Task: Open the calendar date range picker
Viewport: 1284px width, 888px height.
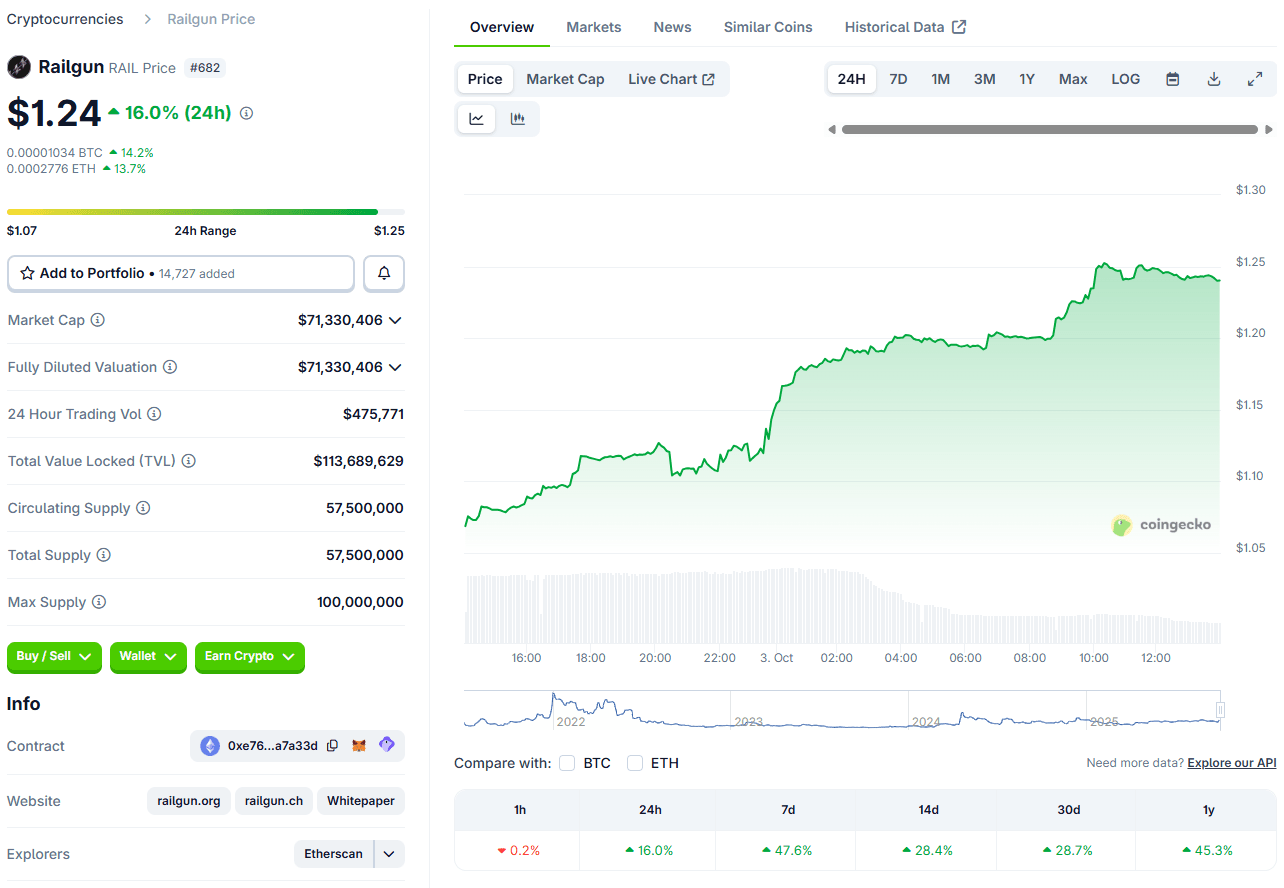Action: (x=1173, y=79)
